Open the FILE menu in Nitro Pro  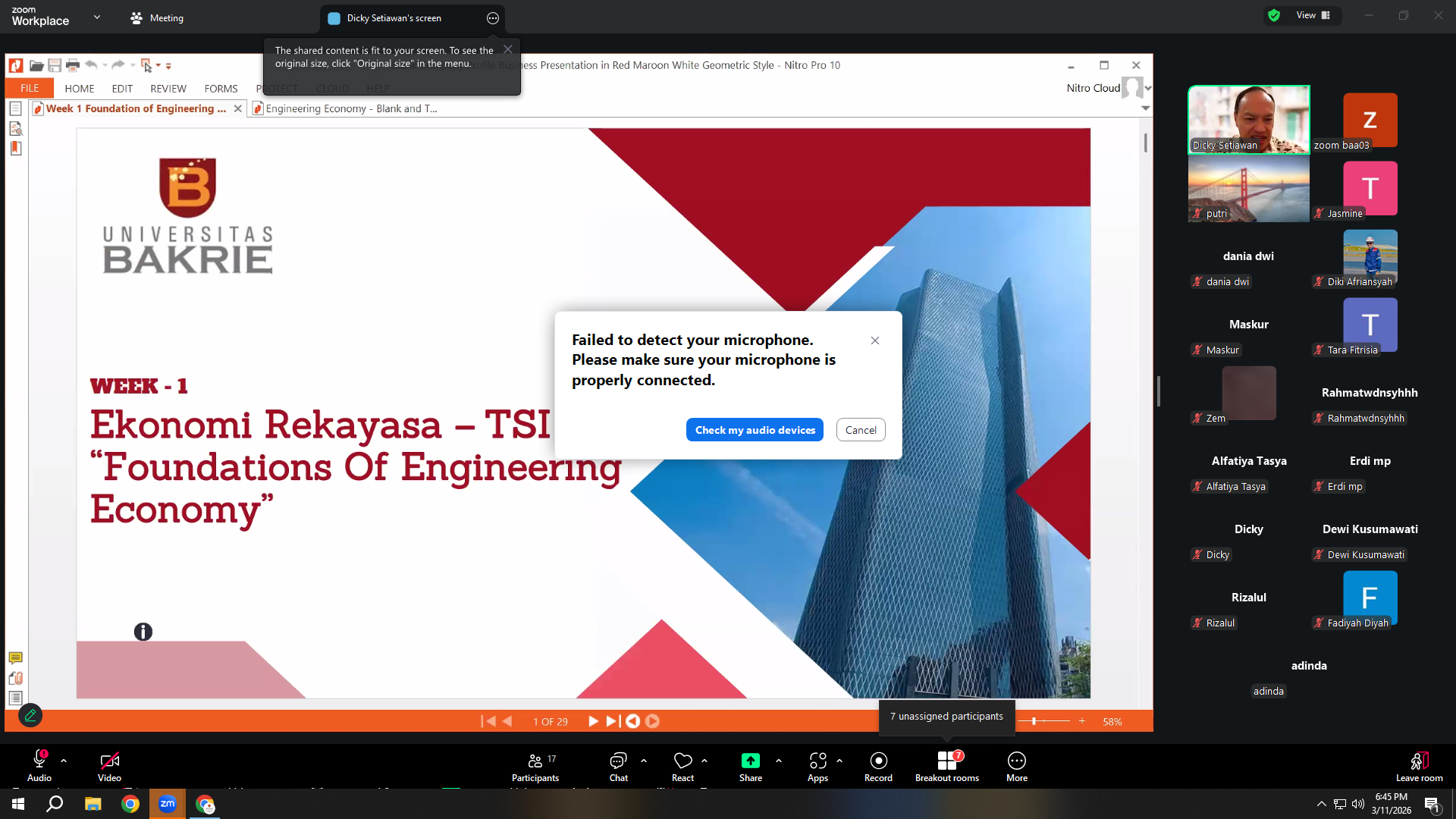tap(30, 88)
